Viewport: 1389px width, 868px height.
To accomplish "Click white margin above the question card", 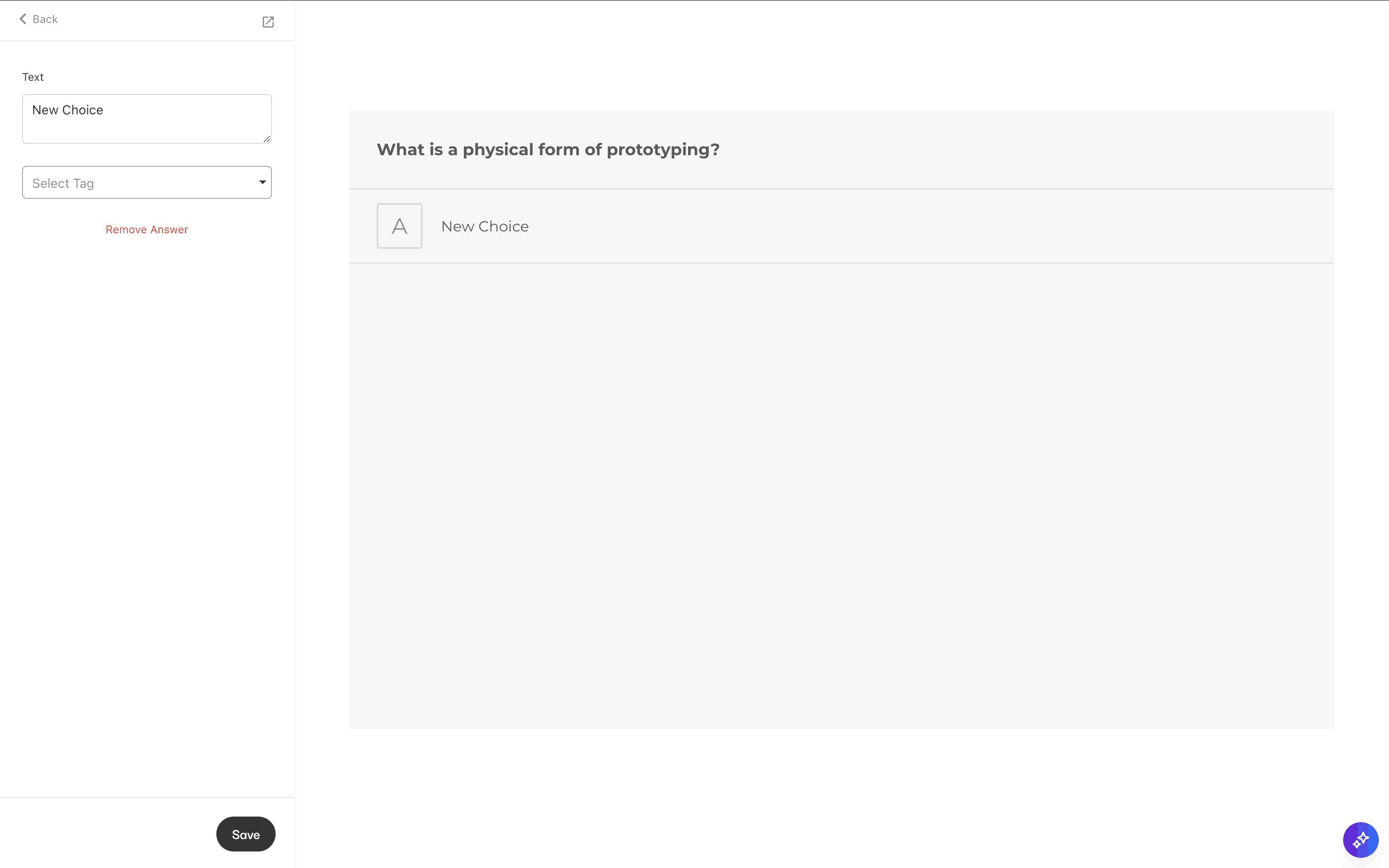I will tap(841, 55).
